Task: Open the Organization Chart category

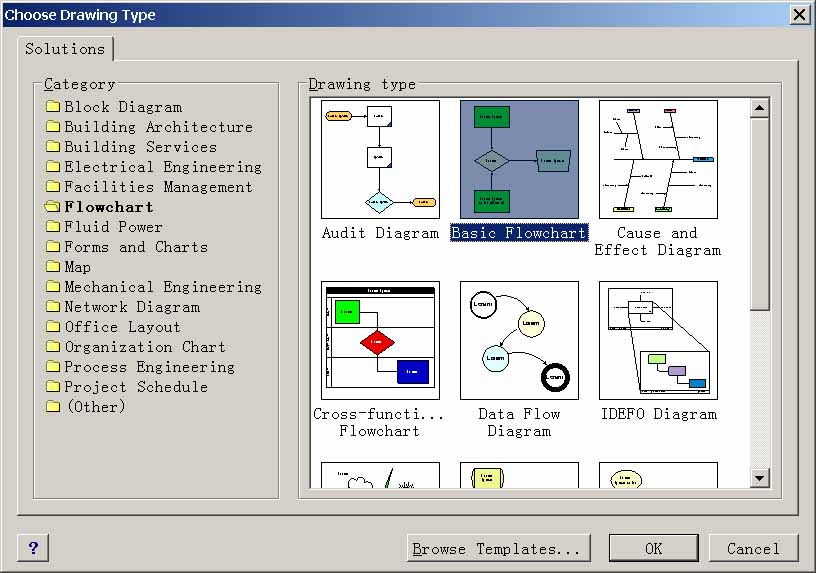Action: point(144,347)
